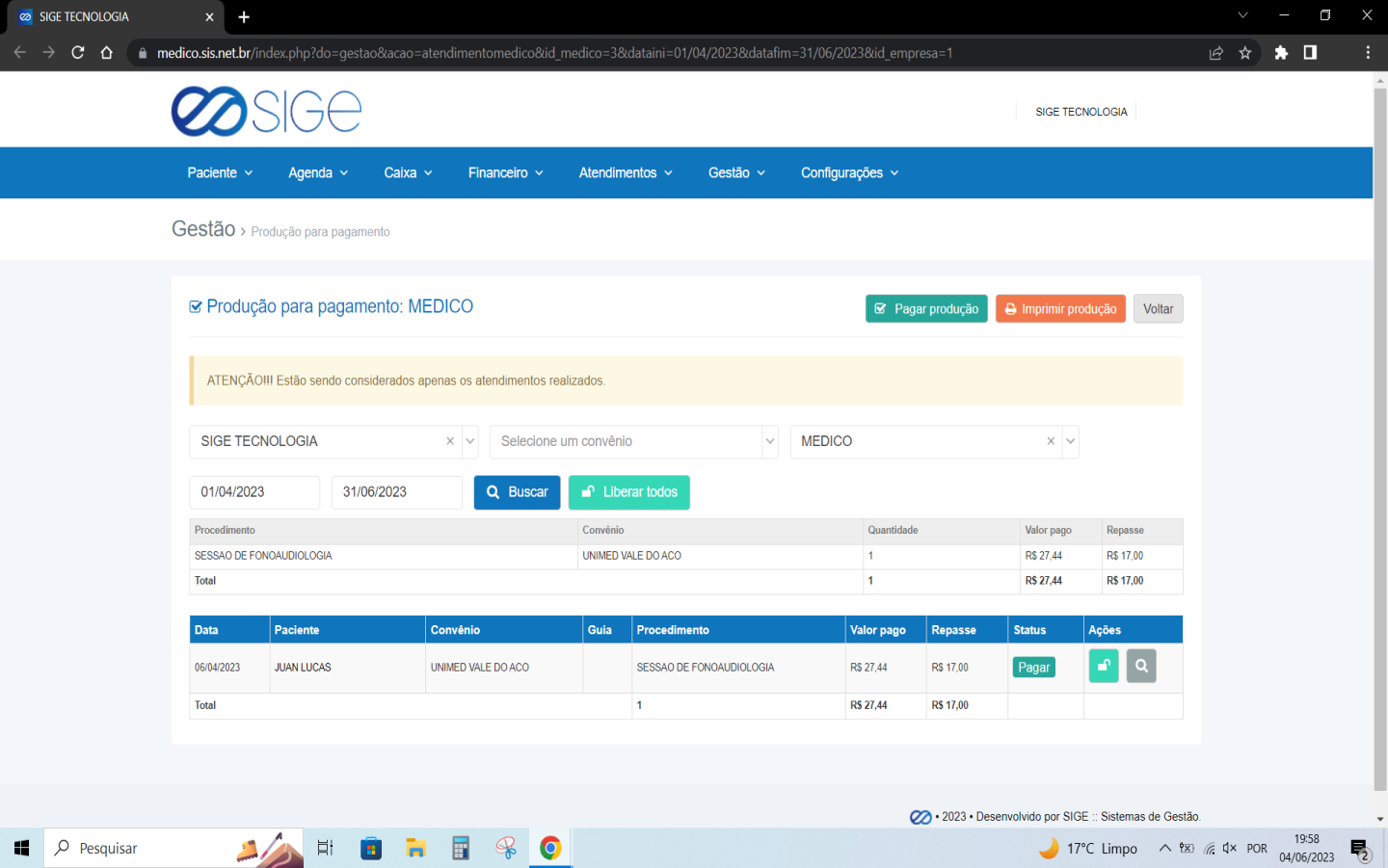1388x868 pixels.
Task: Open the Atendimentos menu
Action: (626, 172)
